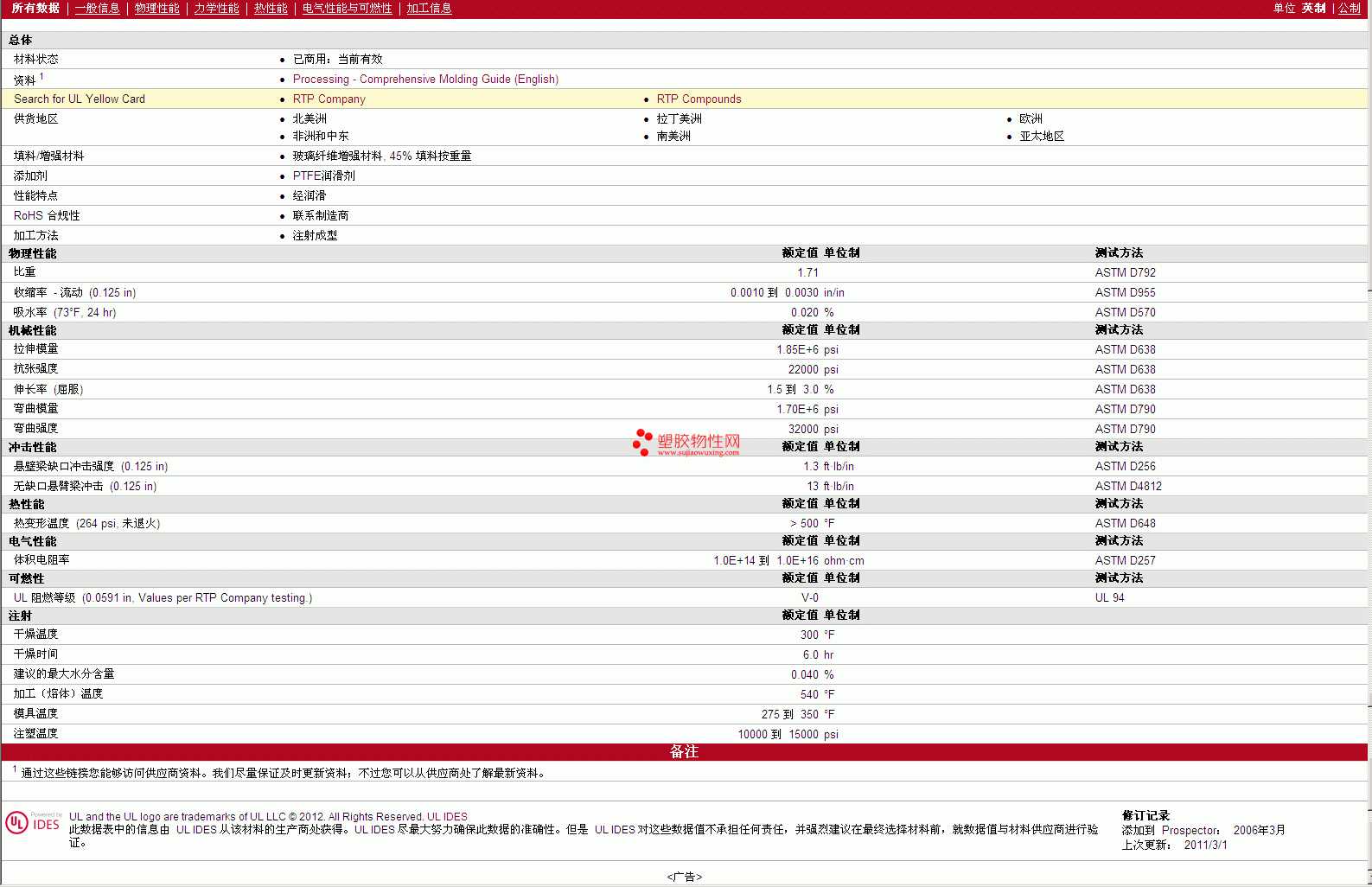Go to the 力学性能 tab
This screenshot has height=887, width=1372.
(216, 9)
